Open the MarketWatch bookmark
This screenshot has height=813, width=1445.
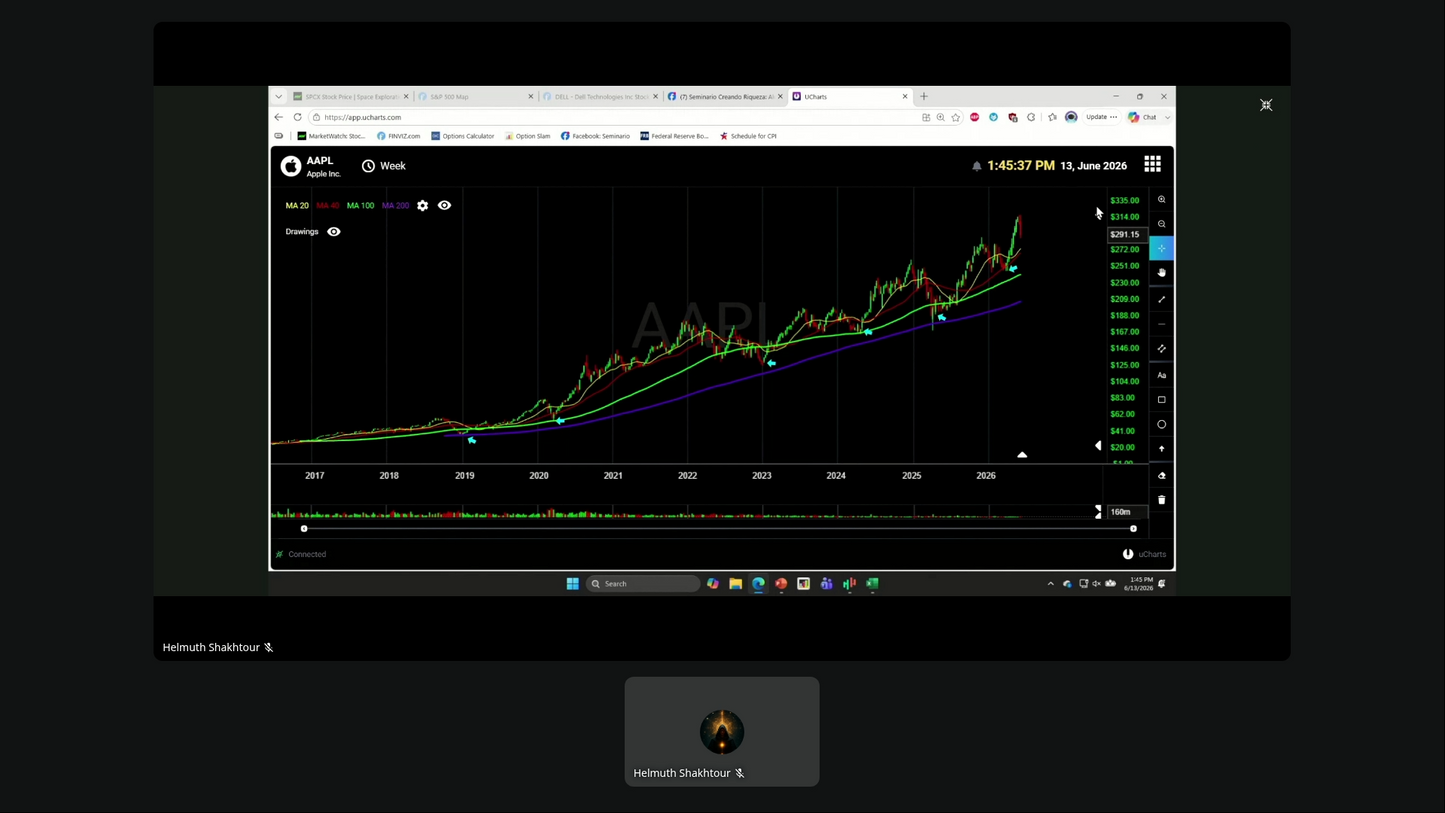pyautogui.click(x=332, y=136)
